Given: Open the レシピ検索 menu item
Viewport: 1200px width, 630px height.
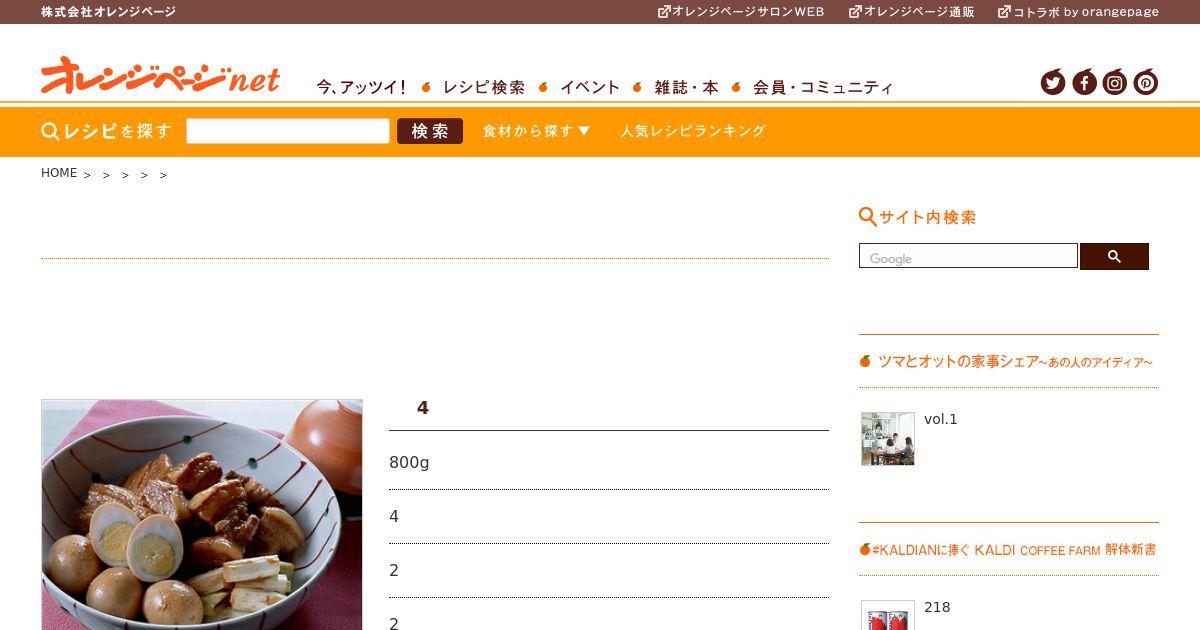Looking at the screenshot, I should coord(483,87).
